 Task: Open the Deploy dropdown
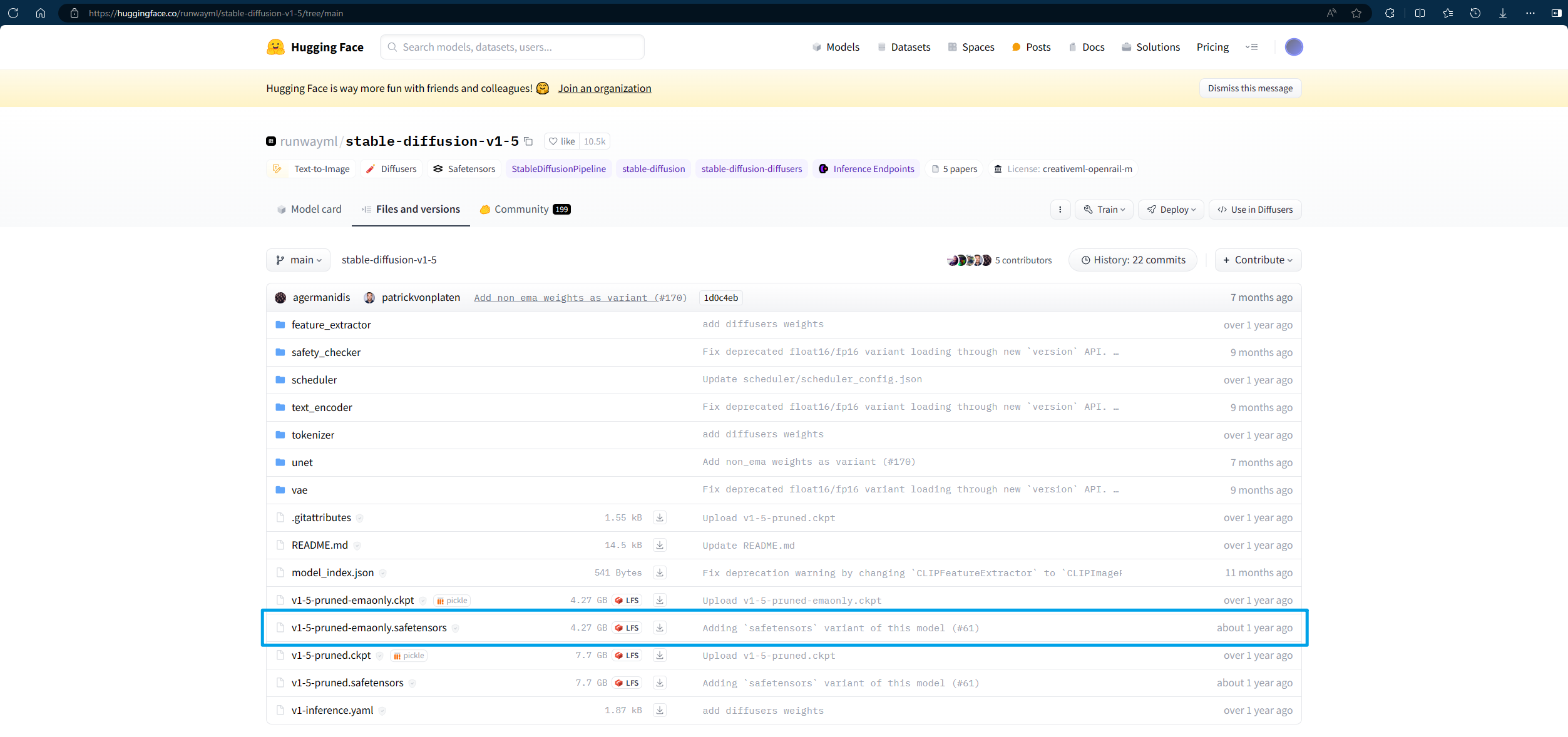pos(1171,210)
